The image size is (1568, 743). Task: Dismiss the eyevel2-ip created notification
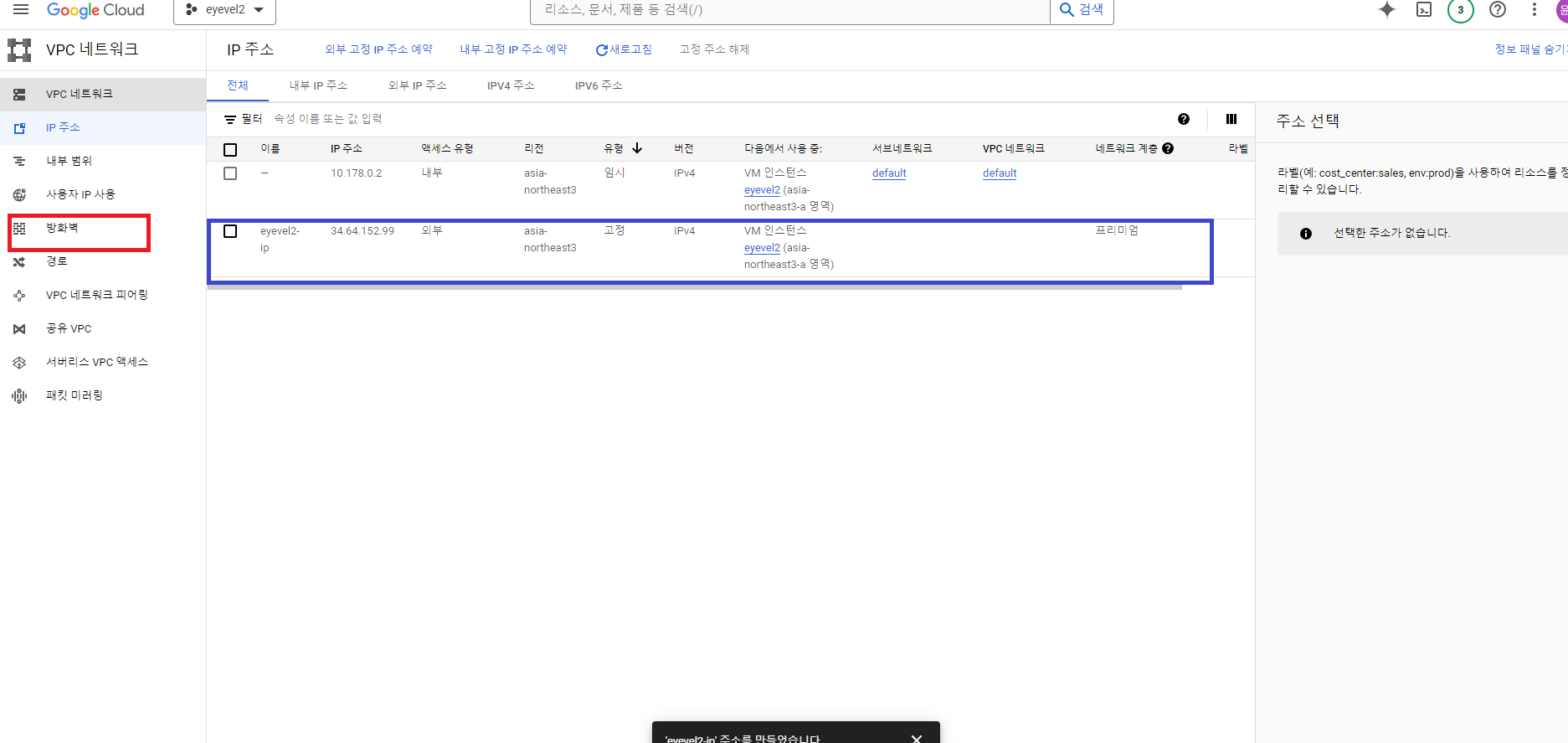coord(917,738)
